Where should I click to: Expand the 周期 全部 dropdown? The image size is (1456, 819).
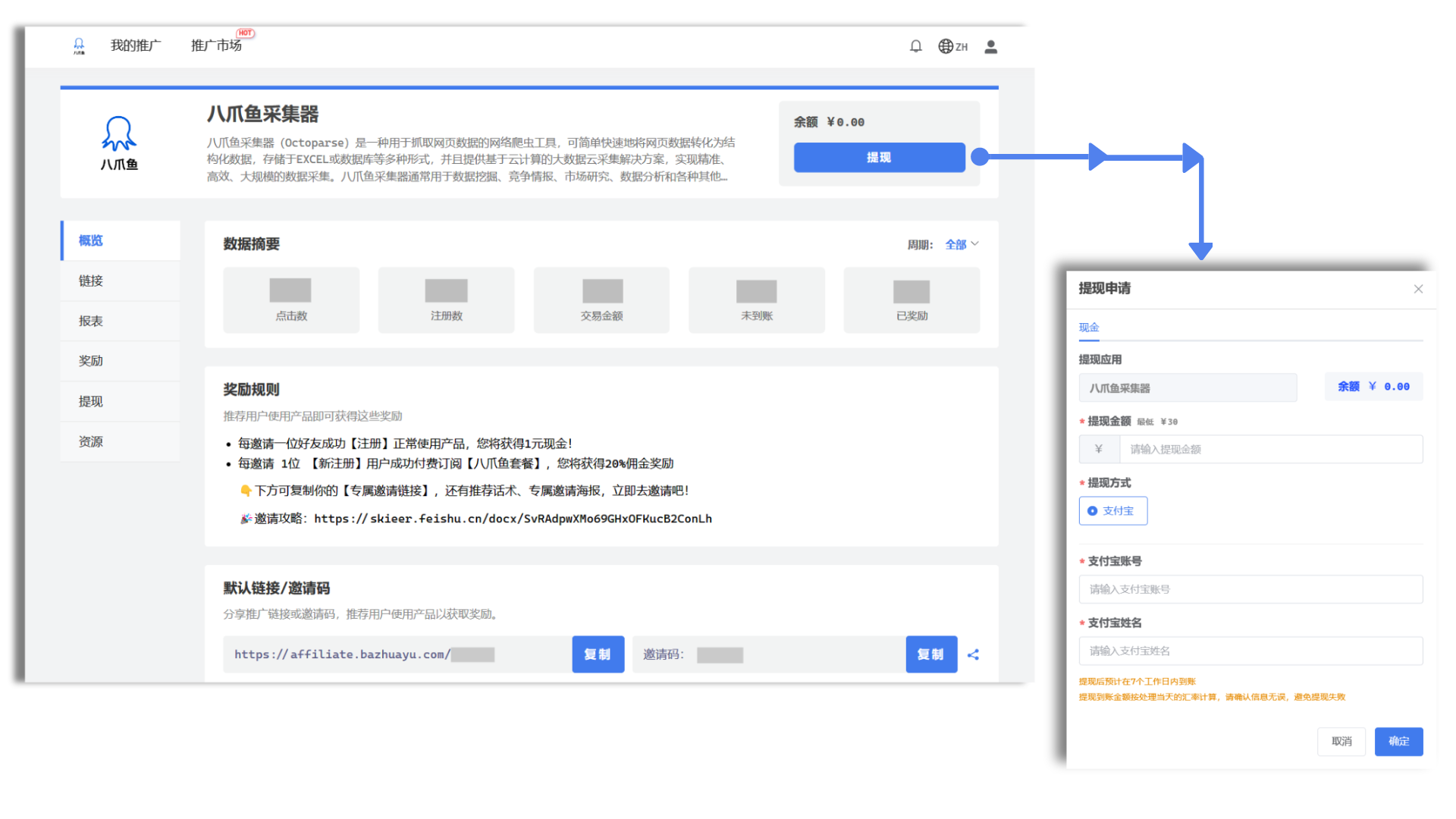(x=962, y=244)
